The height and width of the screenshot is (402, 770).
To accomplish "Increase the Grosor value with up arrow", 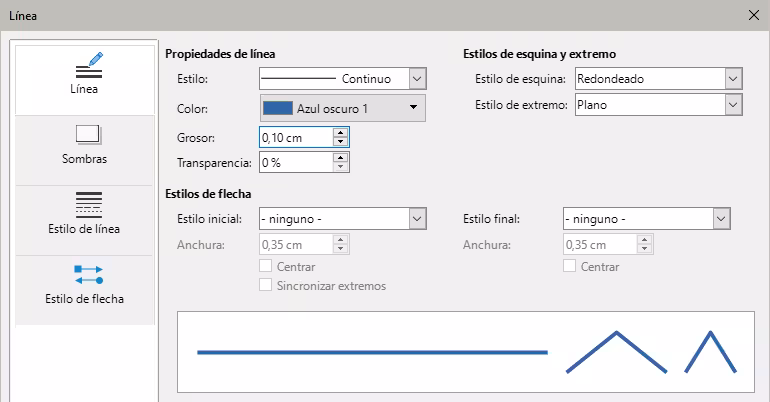I will pos(340,133).
